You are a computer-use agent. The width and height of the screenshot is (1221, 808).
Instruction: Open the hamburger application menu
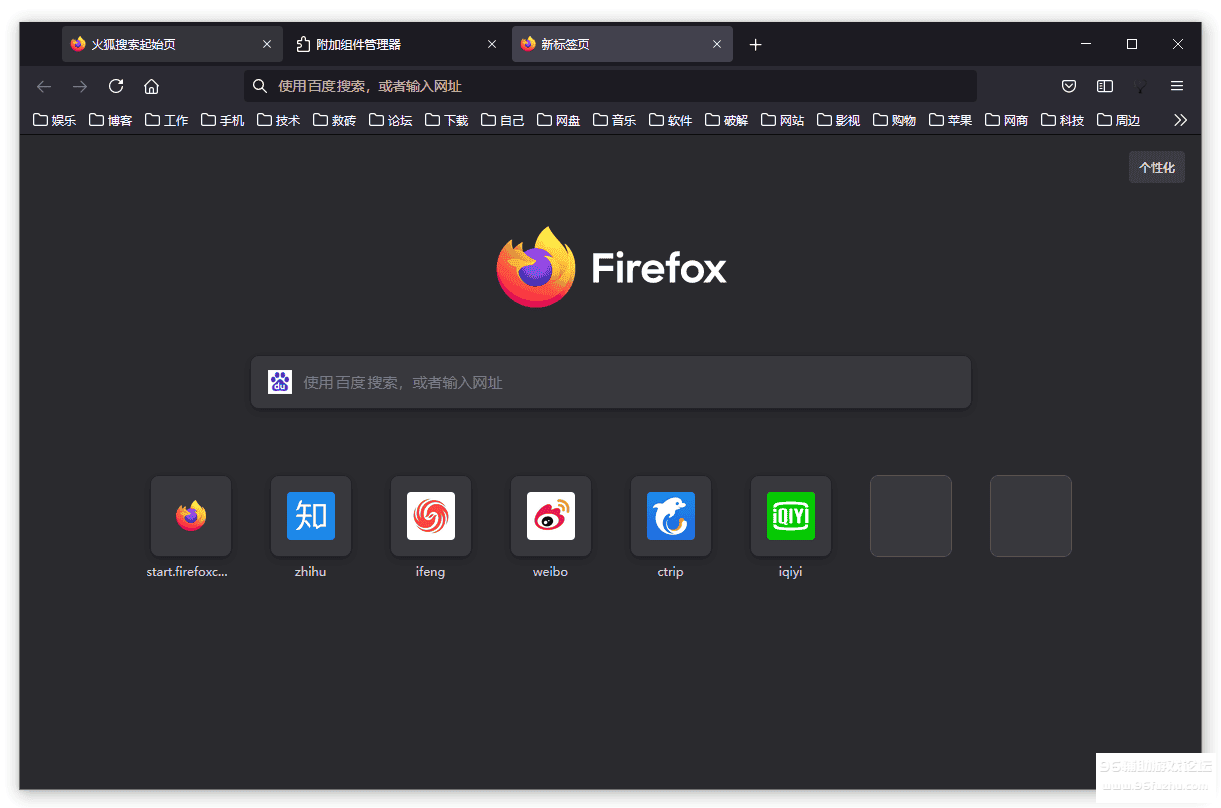pos(1177,86)
